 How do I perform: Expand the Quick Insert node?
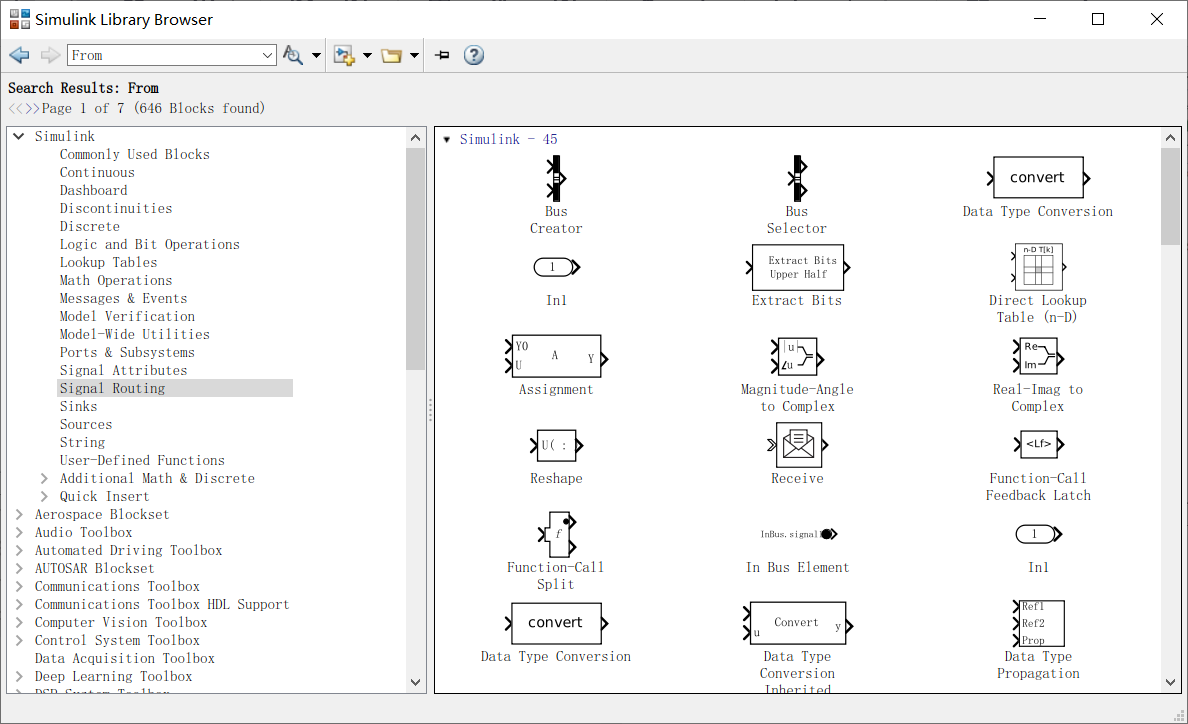(44, 497)
